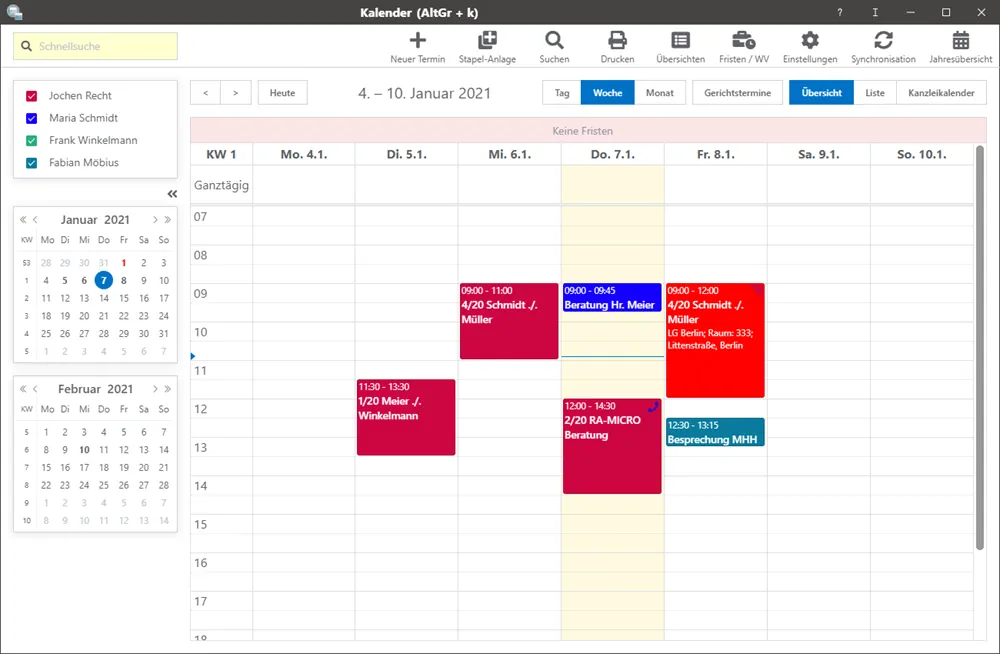This screenshot has height=654, width=1000.
Task: Open the Suchen search function
Action: 554,45
